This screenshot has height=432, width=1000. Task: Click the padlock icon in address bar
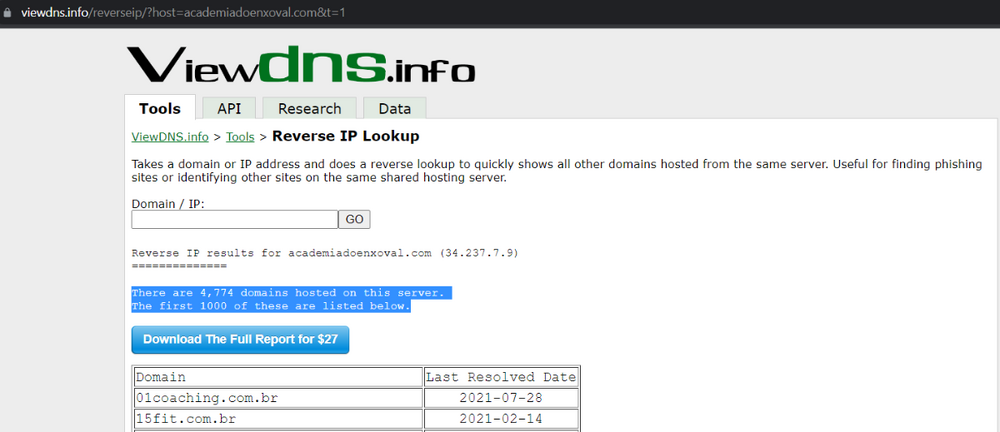[x=7, y=12]
